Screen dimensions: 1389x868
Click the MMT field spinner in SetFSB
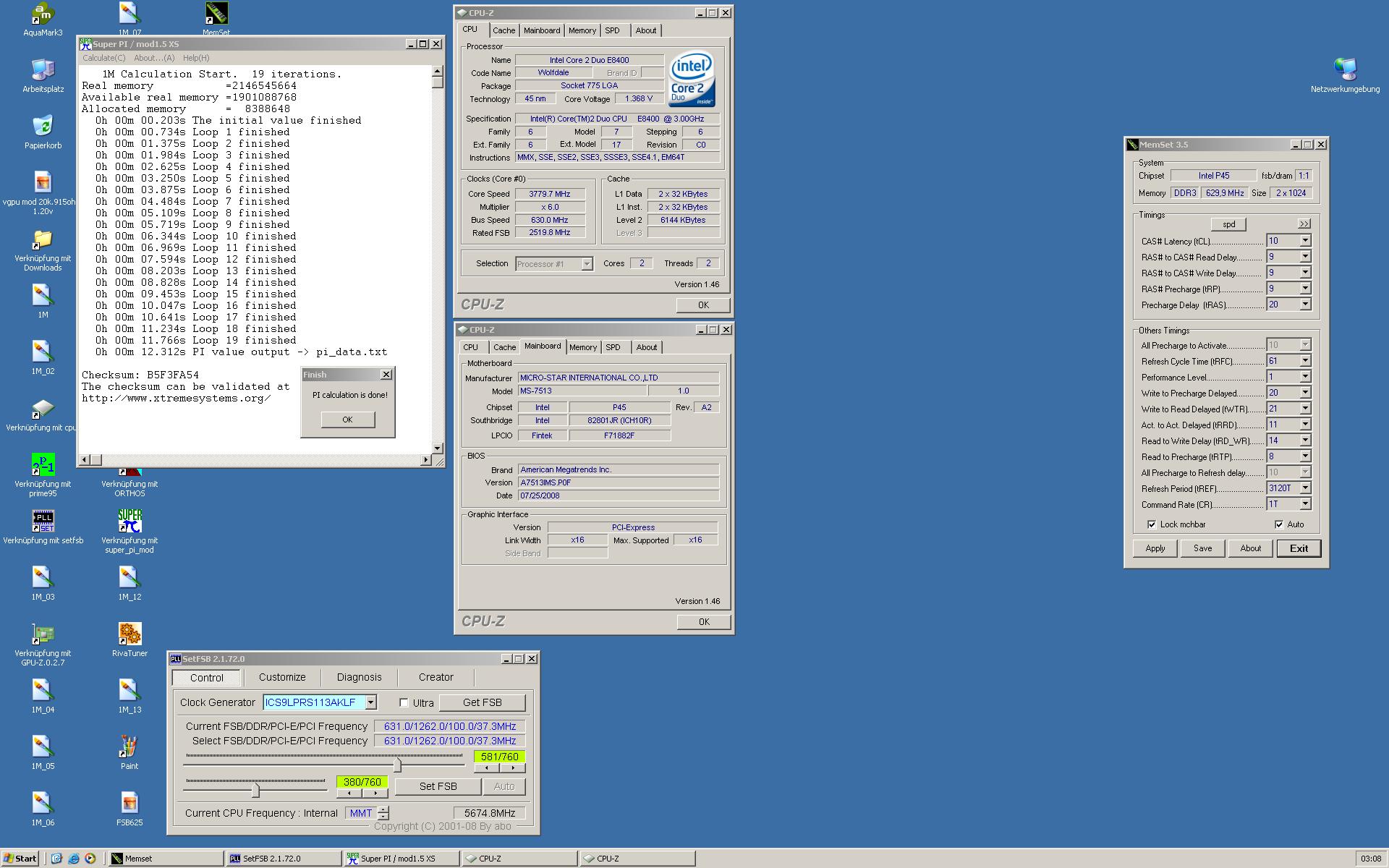(x=383, y=813)
